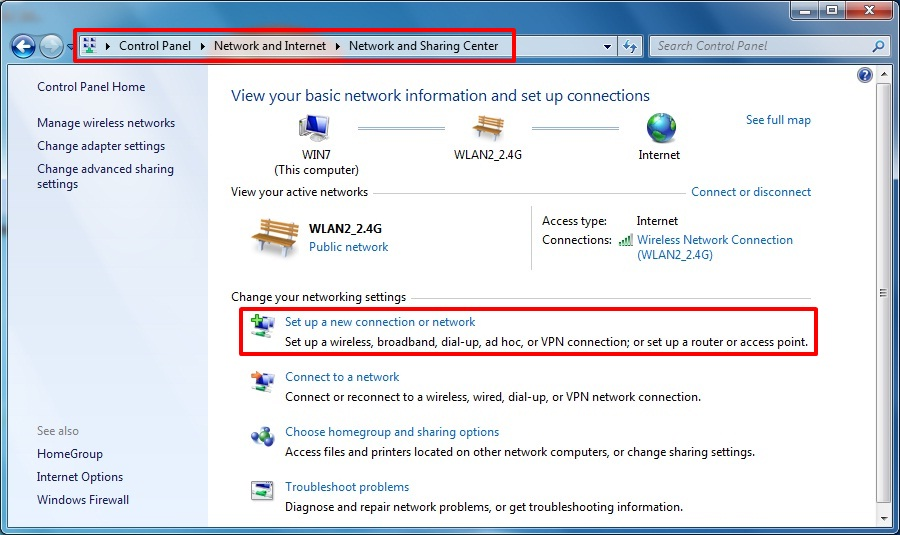Screen dimensions: 900x535
Task: Expand arrow after Control Panel breadcrumb
Action: pyautogui.click(x=203, y=46)
